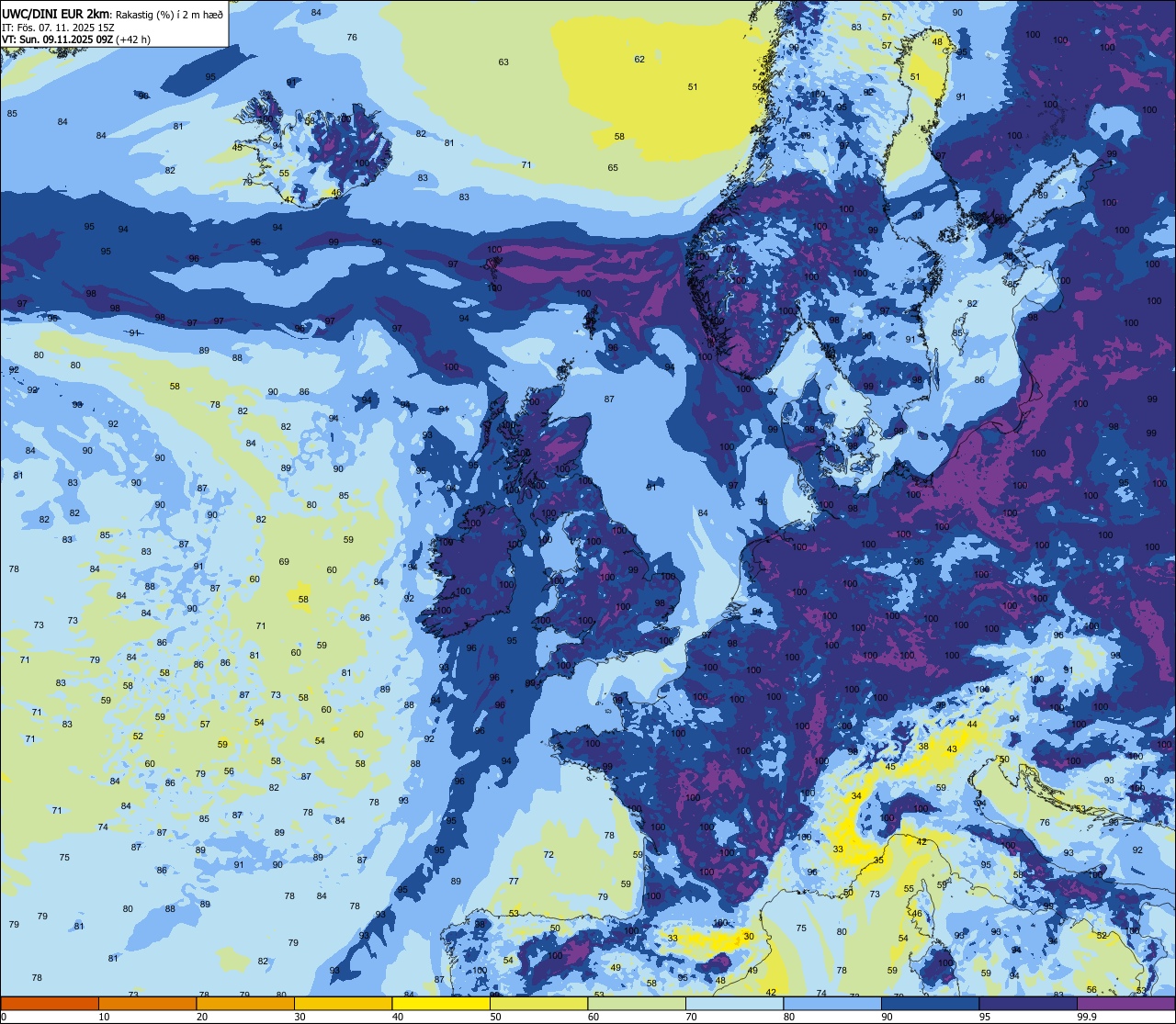
Task: Click the amber 20–30 legend swatch
Action: 245,1003
